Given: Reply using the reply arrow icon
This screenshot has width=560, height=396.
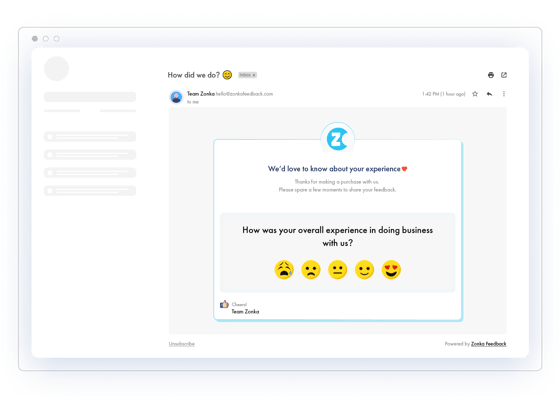Looking at the screenshot, I should click(489, 94).
